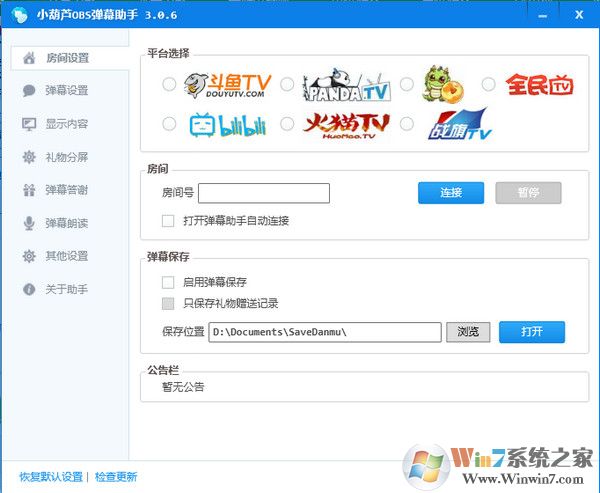Click the microphone icon beside 弹幕朗读
Image resolution: width=600 pixels, height=493 pixels.
coord(29,223)
